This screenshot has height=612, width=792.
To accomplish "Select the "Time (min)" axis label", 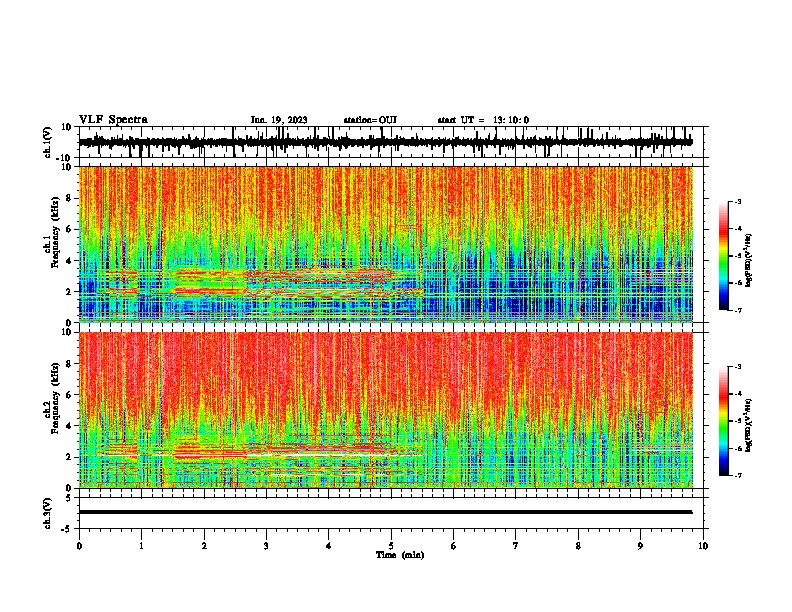I will [400, 555].
